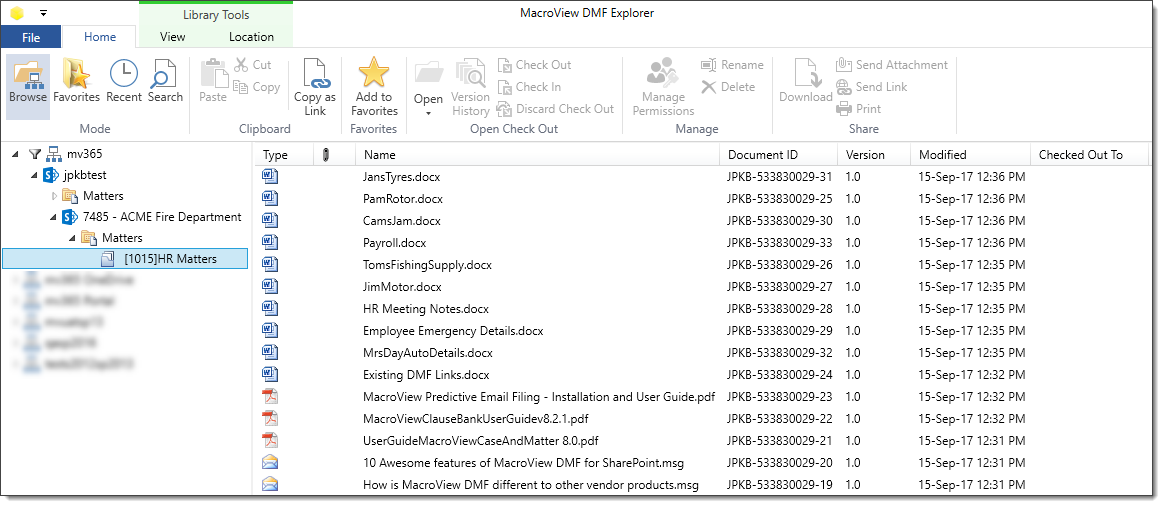1163x506 pixels.
Task: Open Search mode
Action: point(165,82)
